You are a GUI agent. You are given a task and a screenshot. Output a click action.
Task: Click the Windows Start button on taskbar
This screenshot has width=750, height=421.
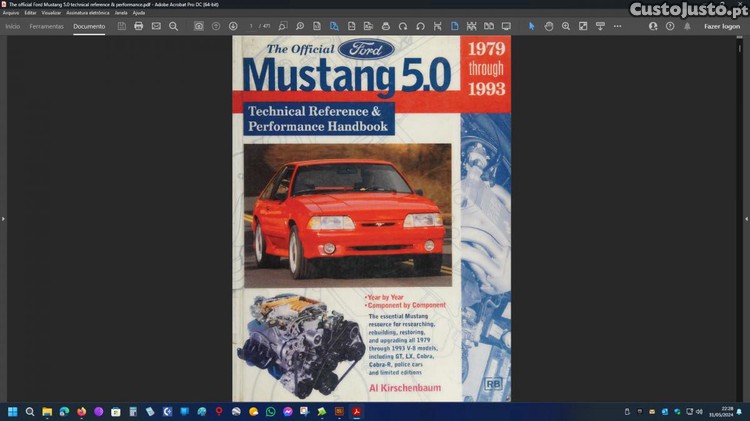point(13,411)
